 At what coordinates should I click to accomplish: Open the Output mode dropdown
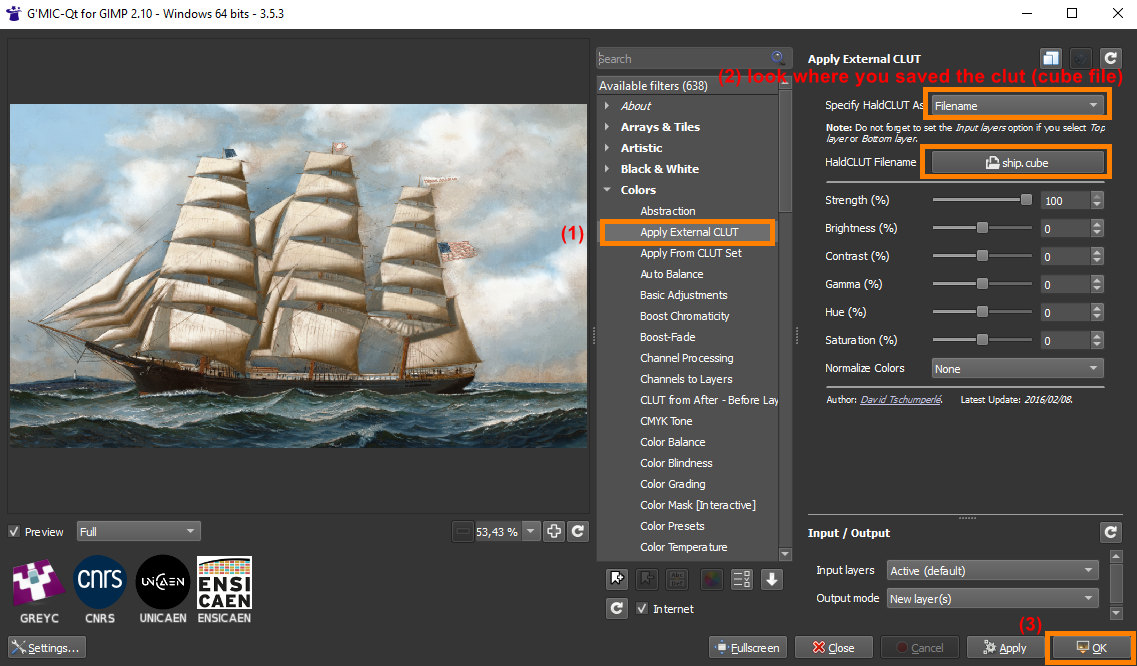coord(993,599)
